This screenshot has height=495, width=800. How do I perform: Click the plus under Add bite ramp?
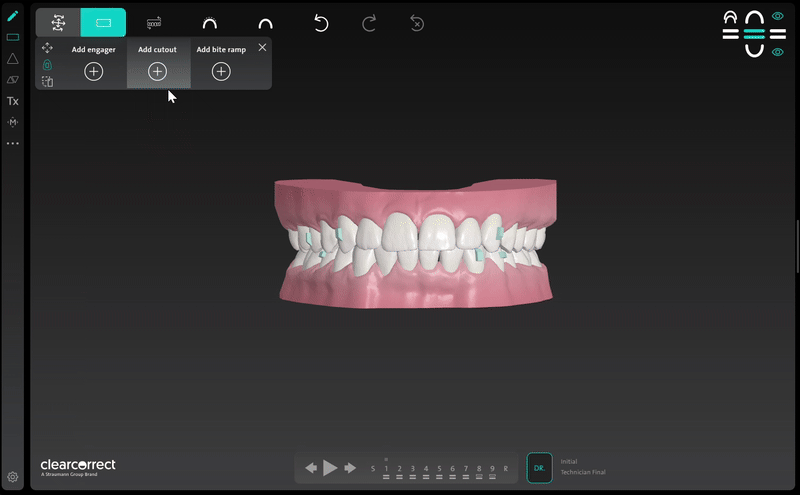click(221, 71)
